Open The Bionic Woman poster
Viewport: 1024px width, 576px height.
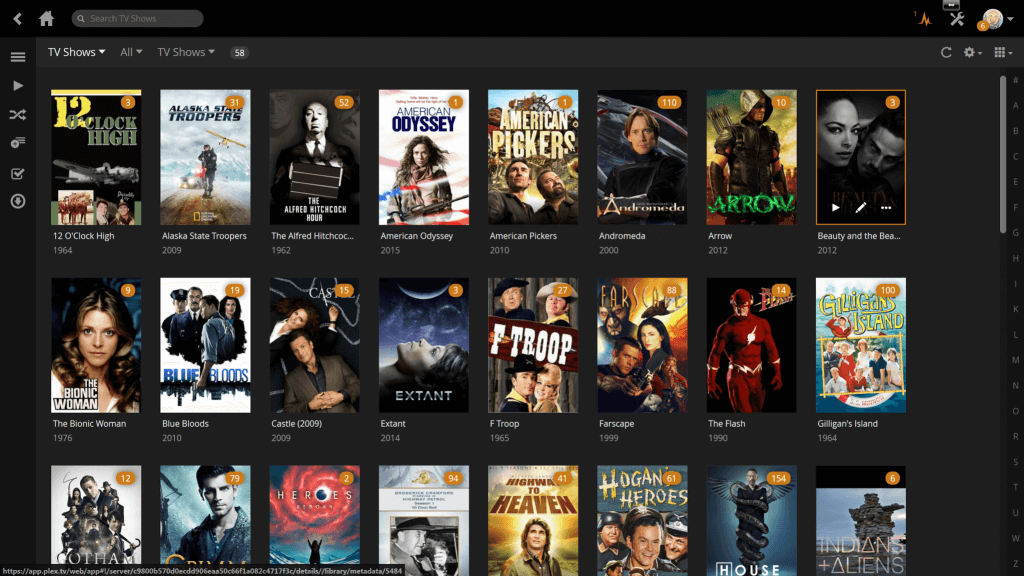96,345
